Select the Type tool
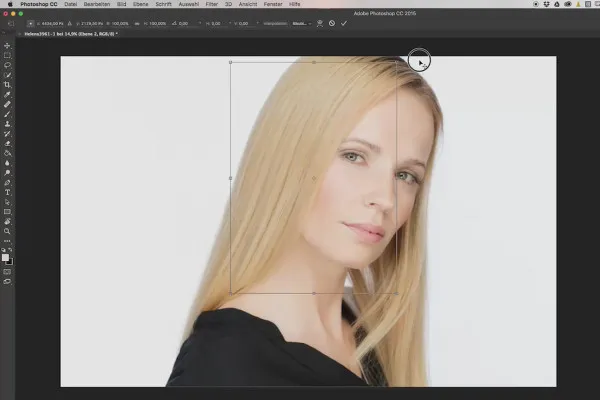This screenshot has height=400, width=600. (x=7, y=192)
